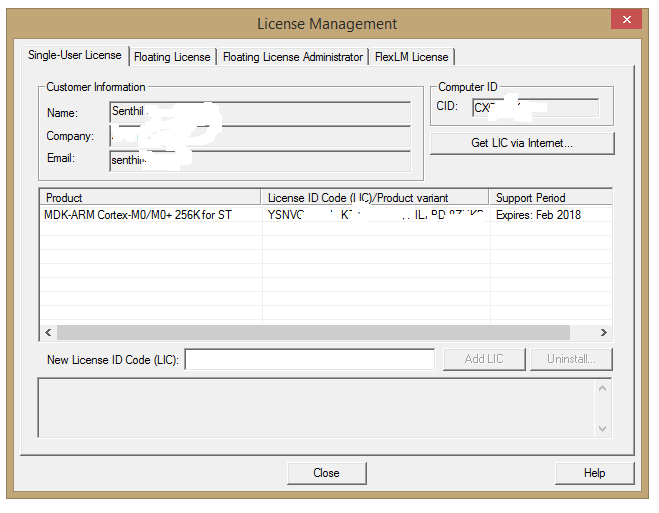Click the message box scroll down arrow
Viewport: 659px width, 513px height.
(x=602, y=429)
